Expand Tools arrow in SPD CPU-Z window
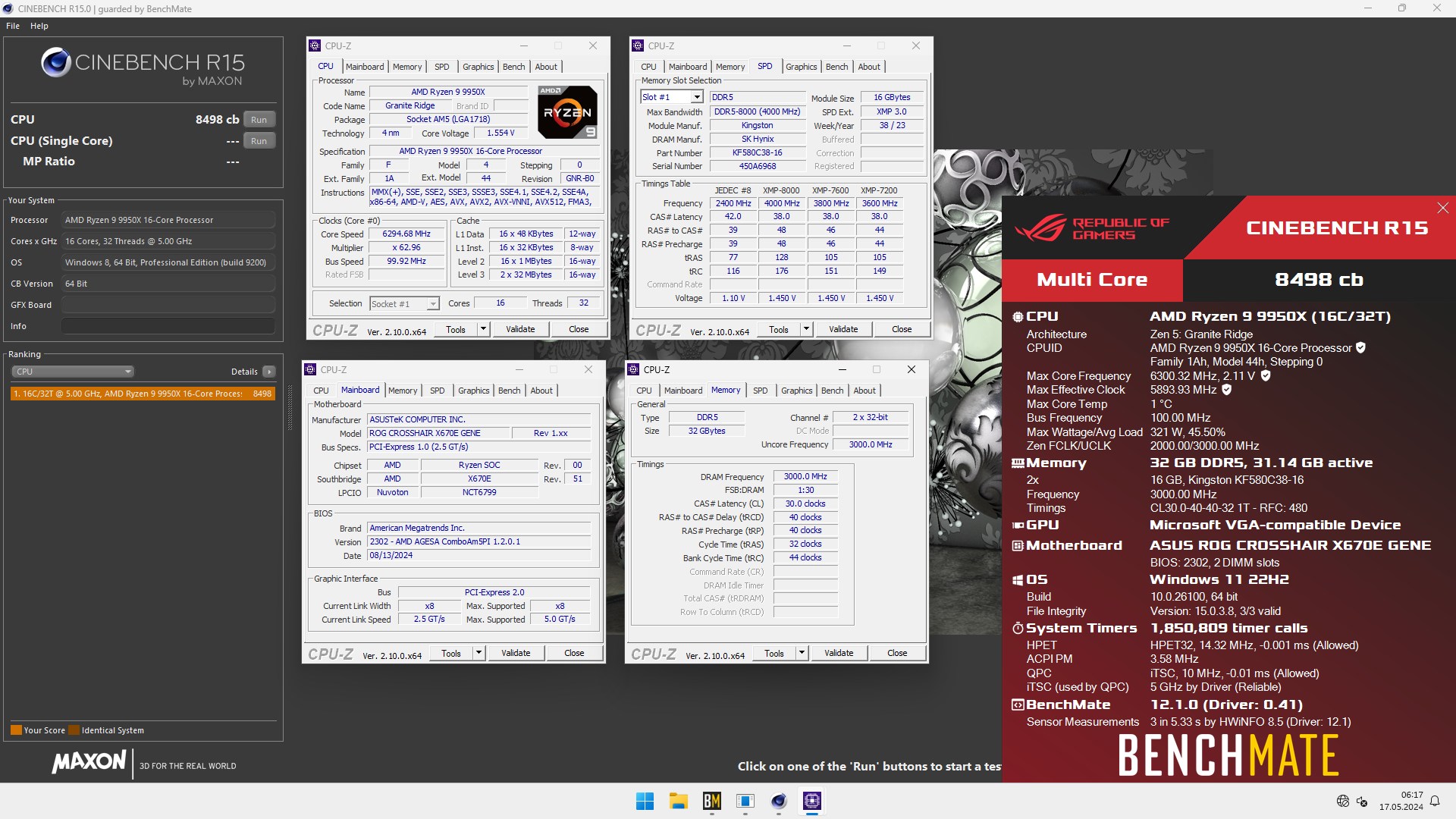Viewport: 1456px width, 819px height. 806,329
